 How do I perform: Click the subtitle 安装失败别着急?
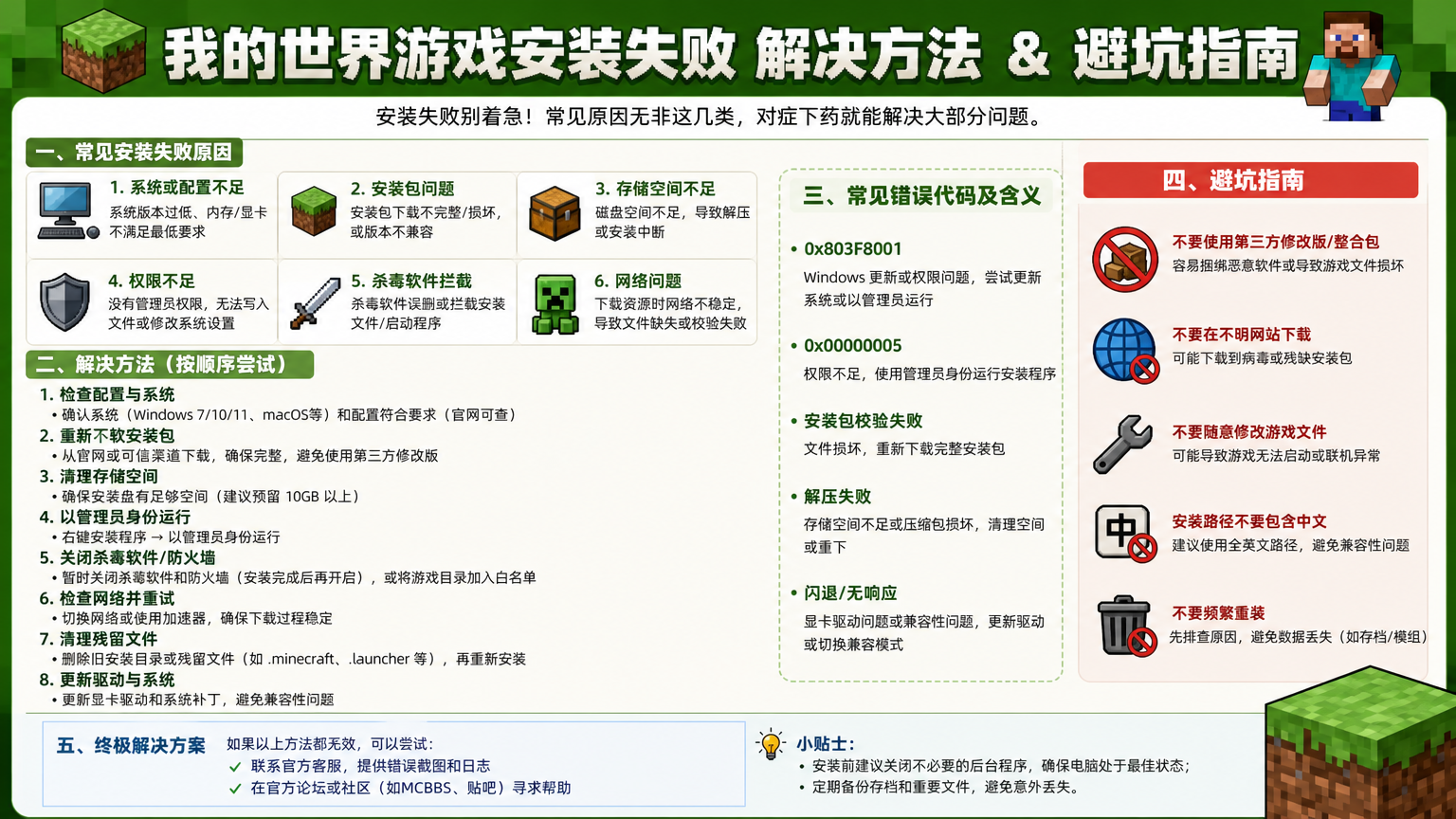[x=711, y=117]
